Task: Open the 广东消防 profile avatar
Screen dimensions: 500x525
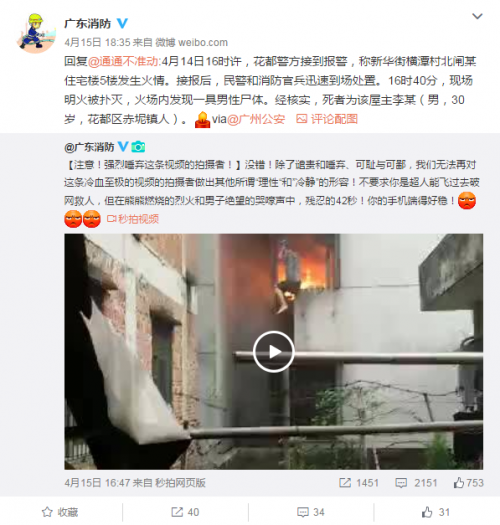Action: point(36,33)
